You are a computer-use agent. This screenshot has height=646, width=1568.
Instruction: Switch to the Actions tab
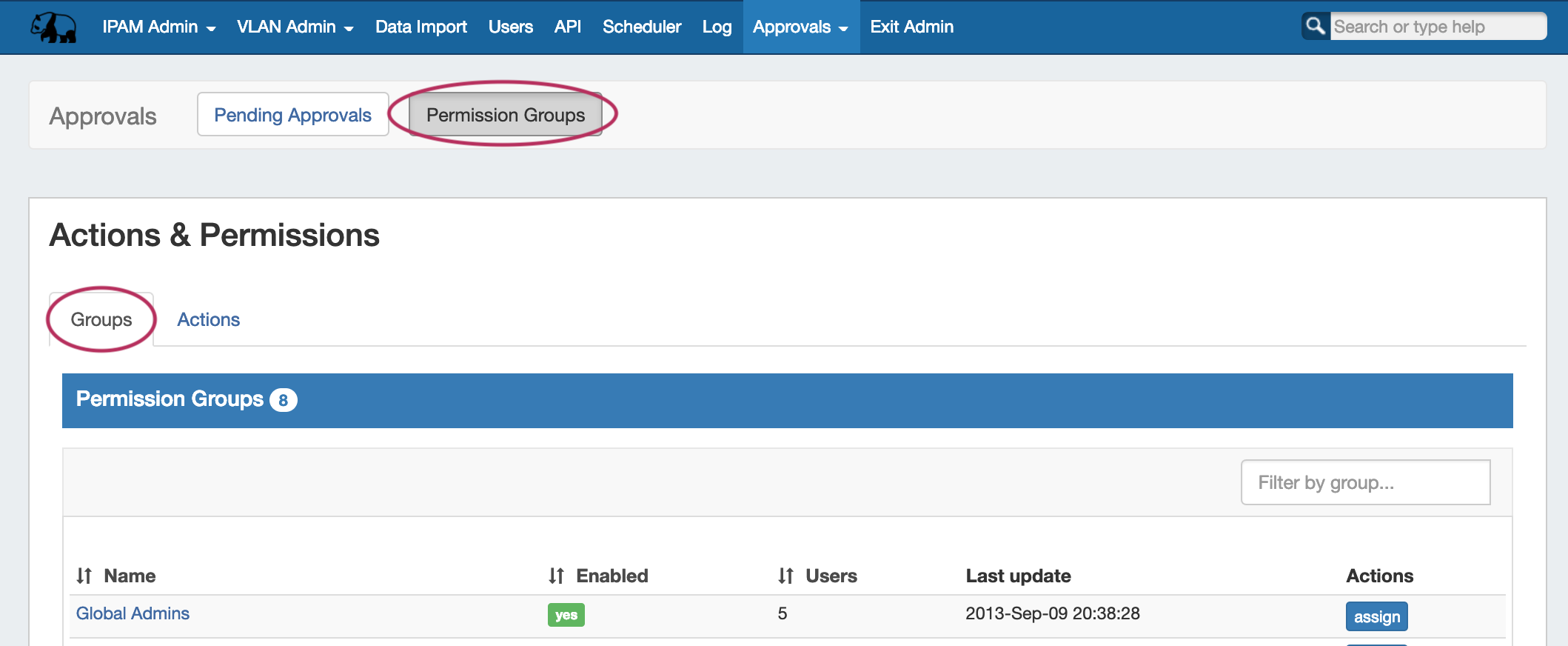coord(208,319)
